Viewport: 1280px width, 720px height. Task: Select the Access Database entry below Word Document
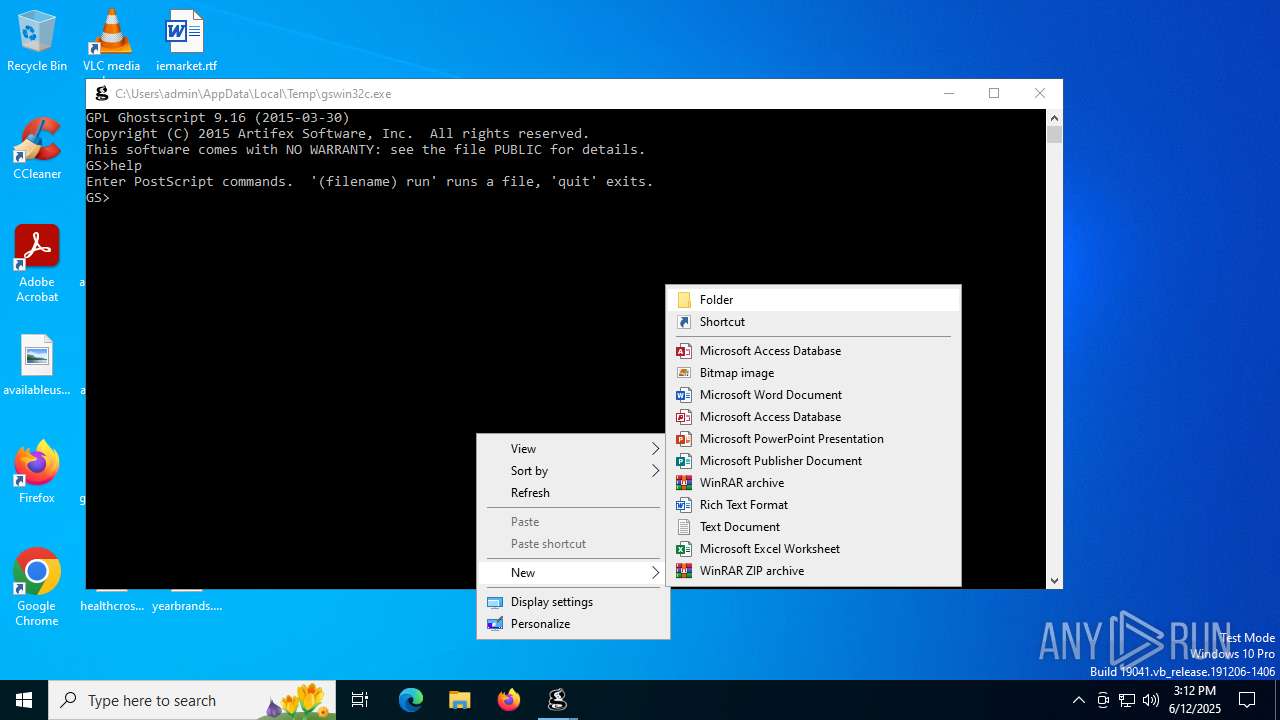click(814, 417)
